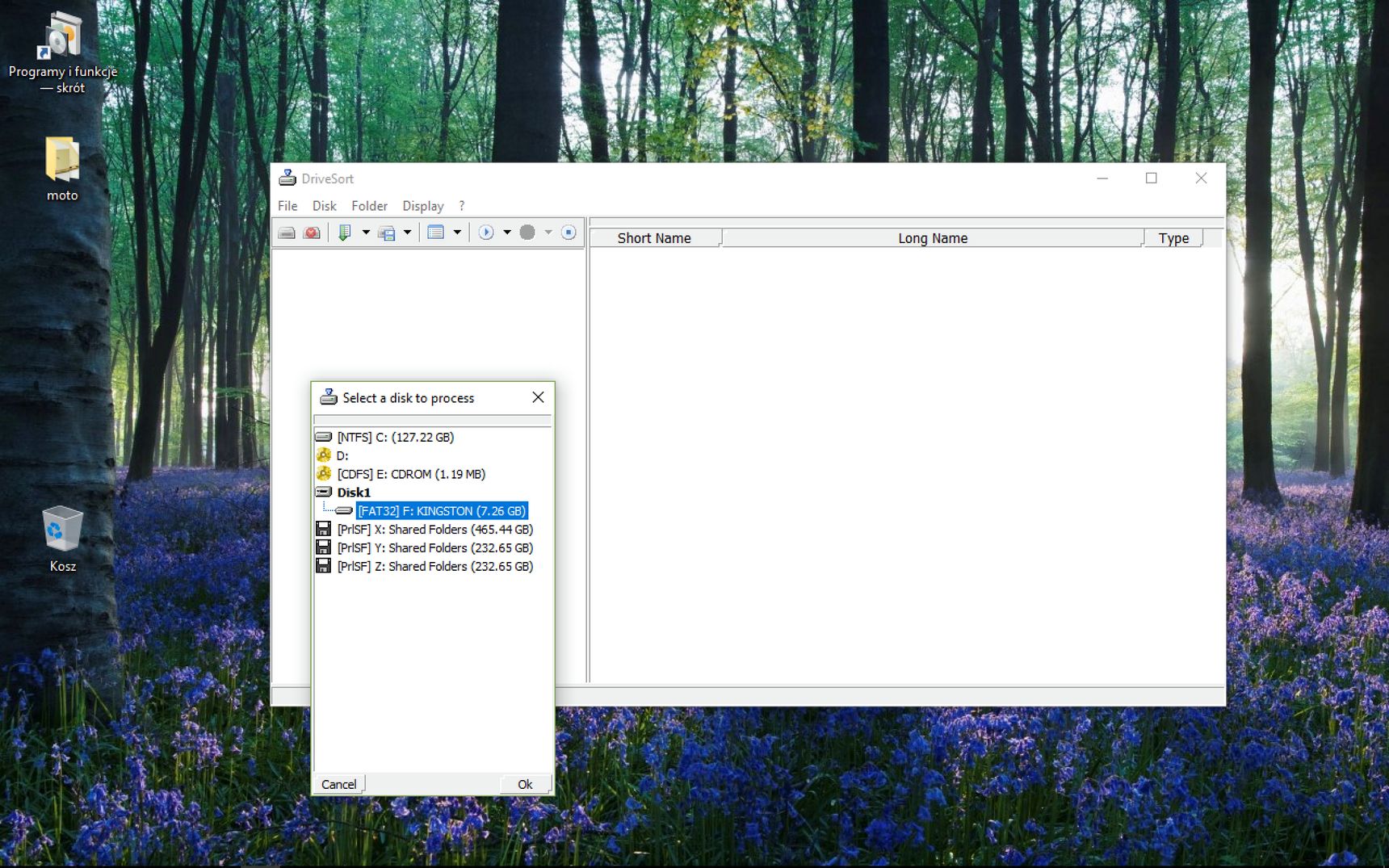Open dropdown arrow next to play button

point(507,233)
